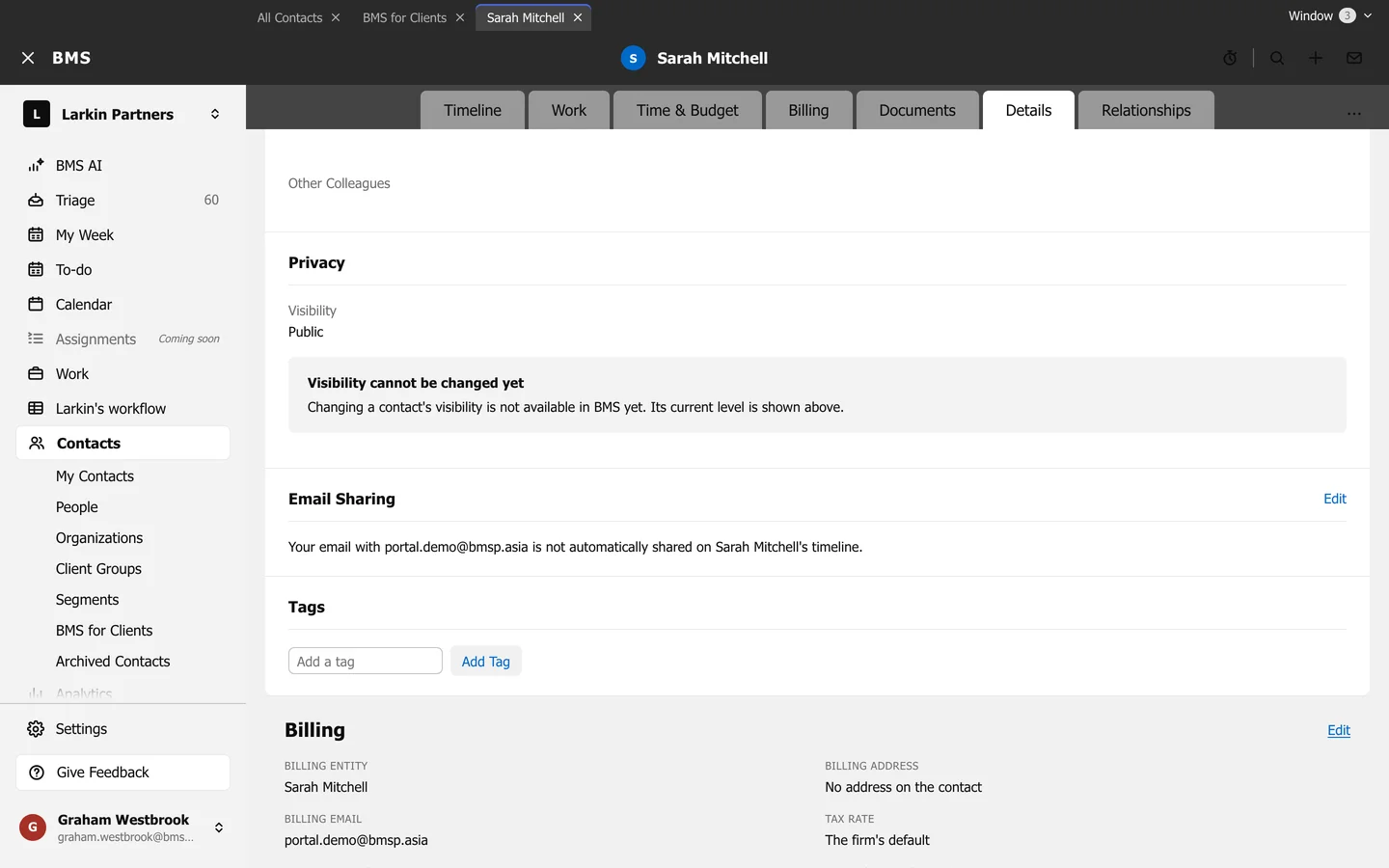This screenshot has height=868, width=1389.
Task: Click the To-do icon in sidebar
Action: (x=36, y=270)
